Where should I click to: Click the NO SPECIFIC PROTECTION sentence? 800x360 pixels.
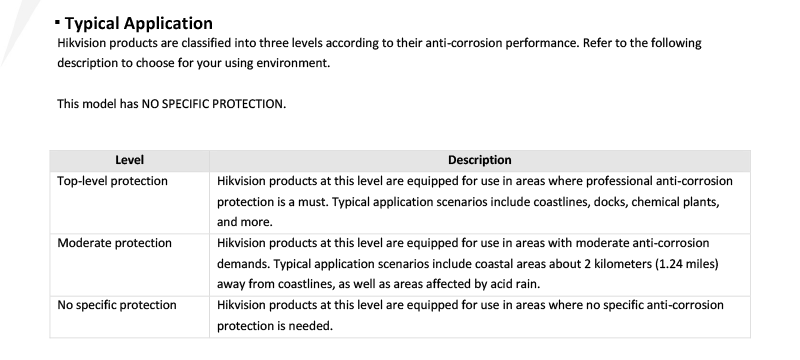tap(171, 104)
